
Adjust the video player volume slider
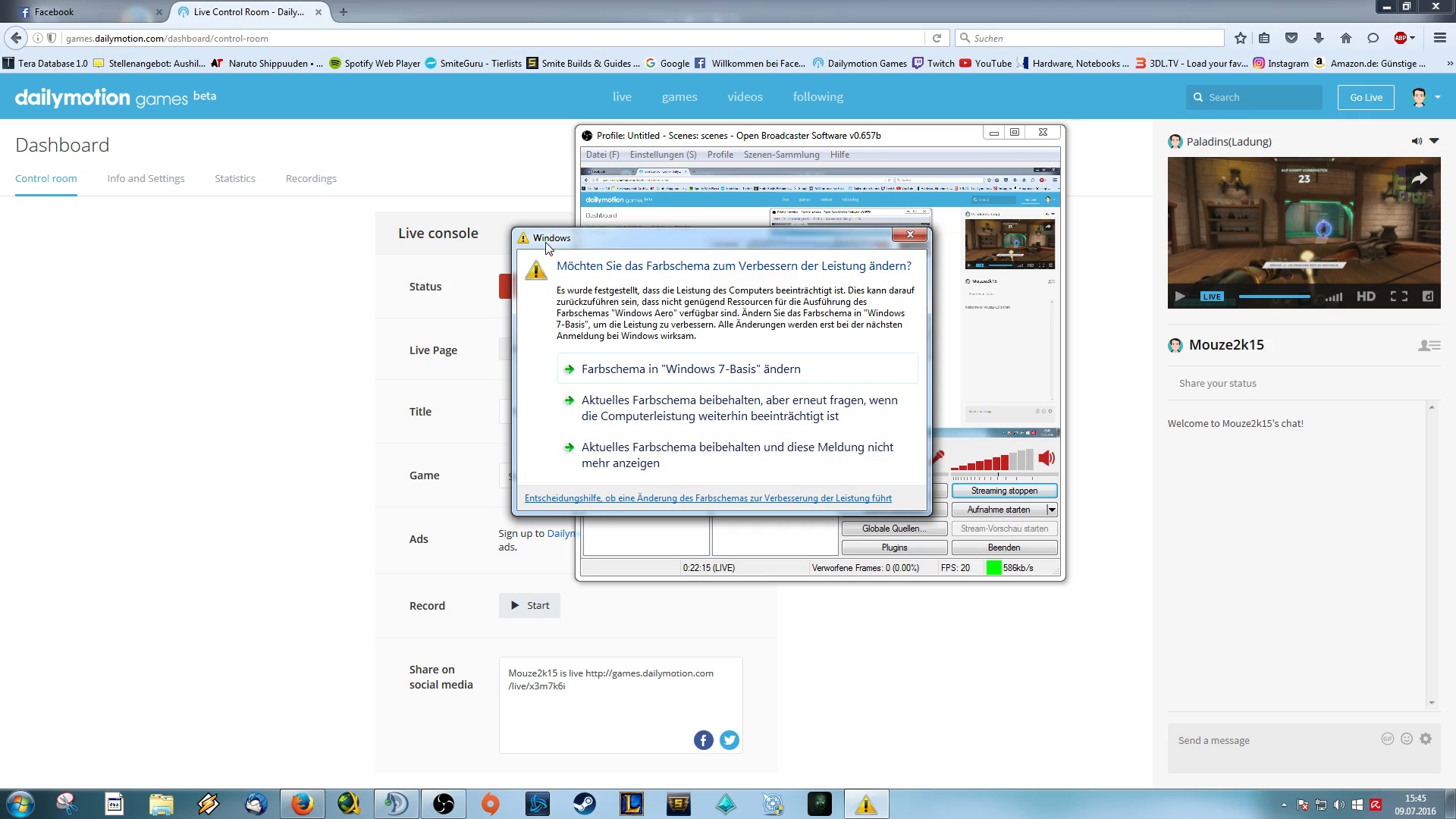[x=1333, y=297]
